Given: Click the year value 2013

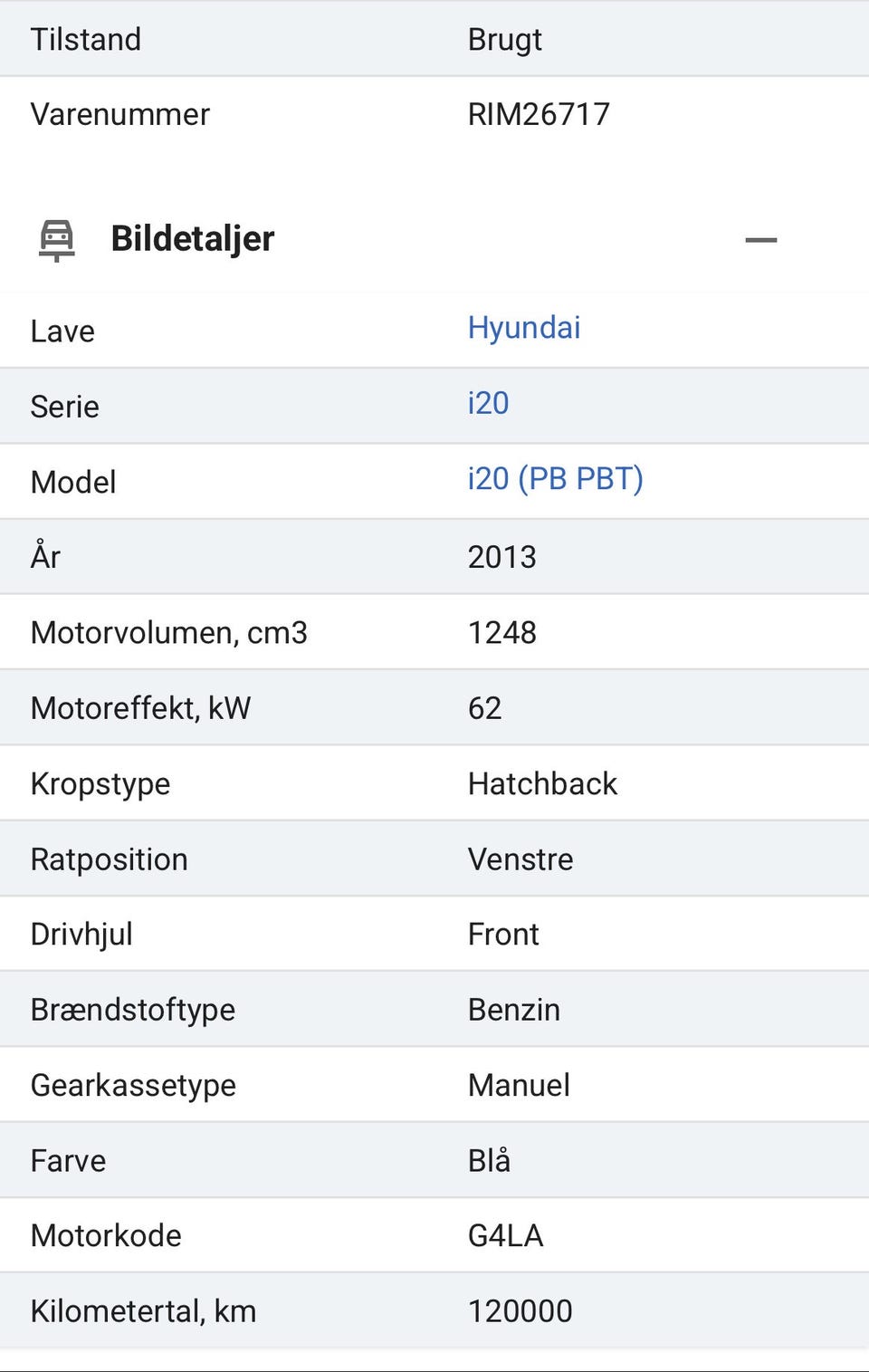Looking at the screenshot, I should click(501, 557).
